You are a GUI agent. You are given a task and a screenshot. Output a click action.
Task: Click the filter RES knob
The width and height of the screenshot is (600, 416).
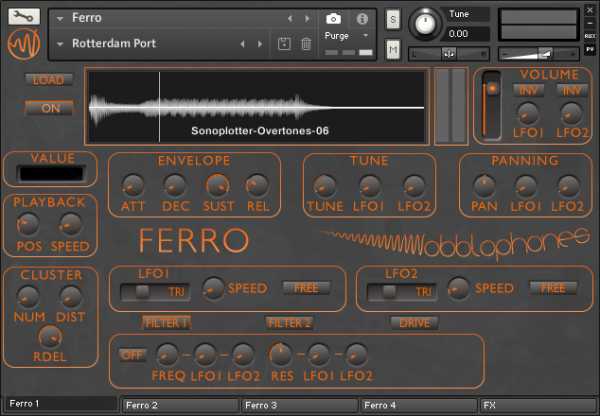(280, 354)
